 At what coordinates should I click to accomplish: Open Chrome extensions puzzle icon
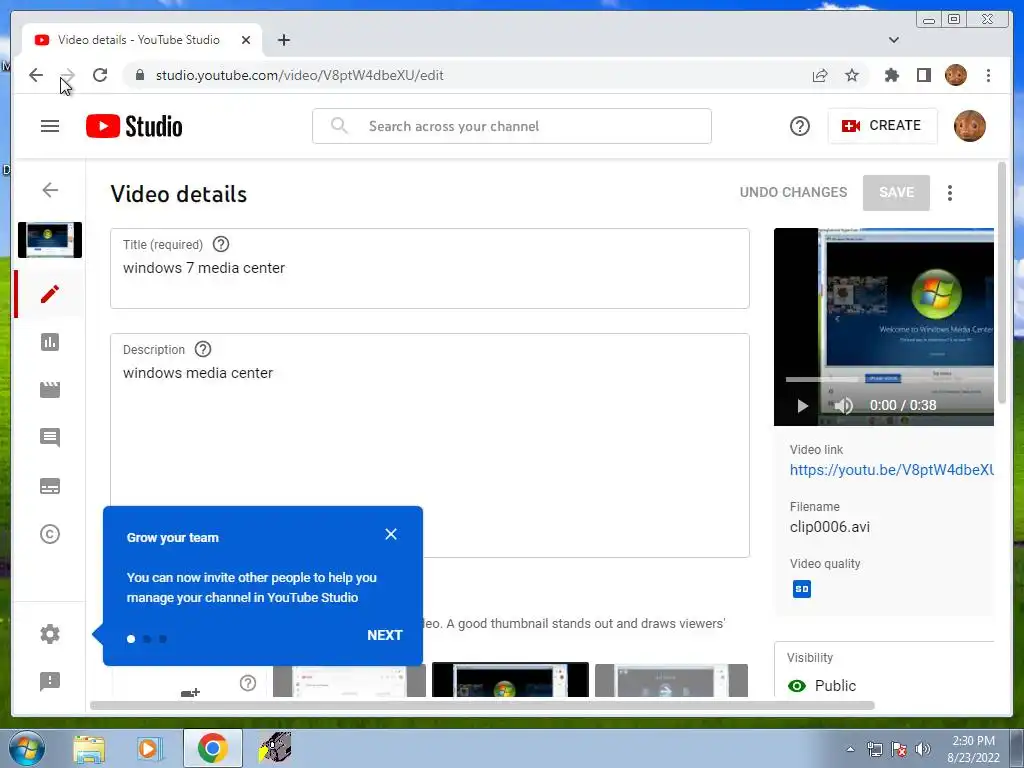[x=891, y=75]
